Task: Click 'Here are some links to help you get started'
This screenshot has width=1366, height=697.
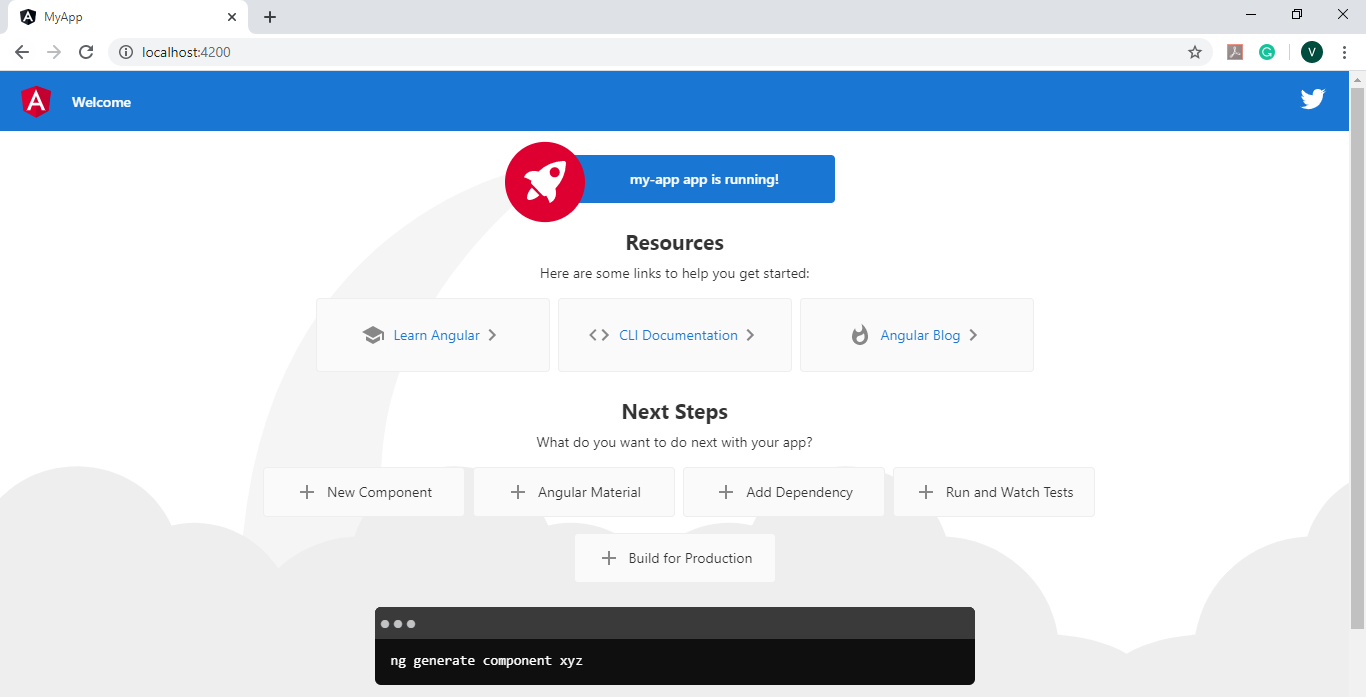Action: [675, 273]
